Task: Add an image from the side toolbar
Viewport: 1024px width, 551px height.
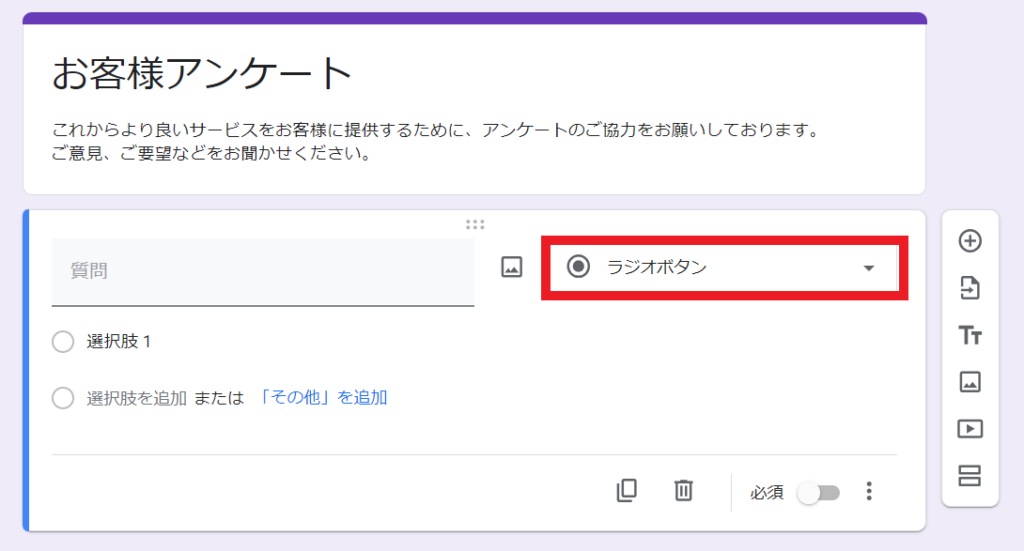Action: point(970,382)
